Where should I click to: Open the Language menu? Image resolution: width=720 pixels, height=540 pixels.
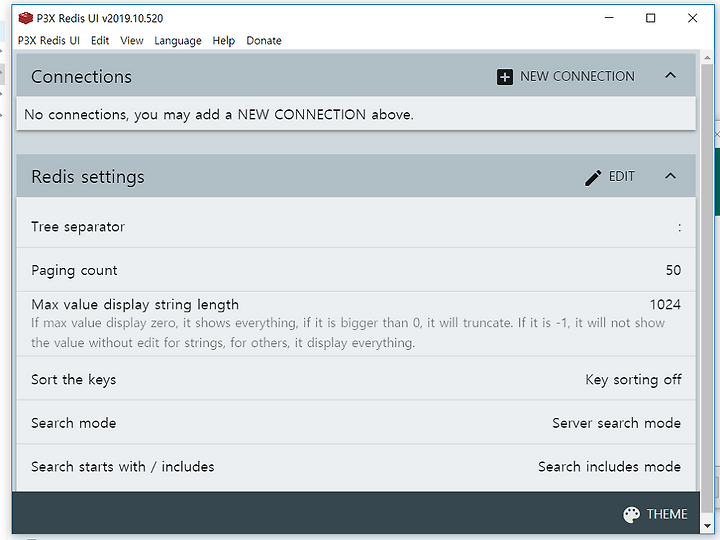click(178, 41)
